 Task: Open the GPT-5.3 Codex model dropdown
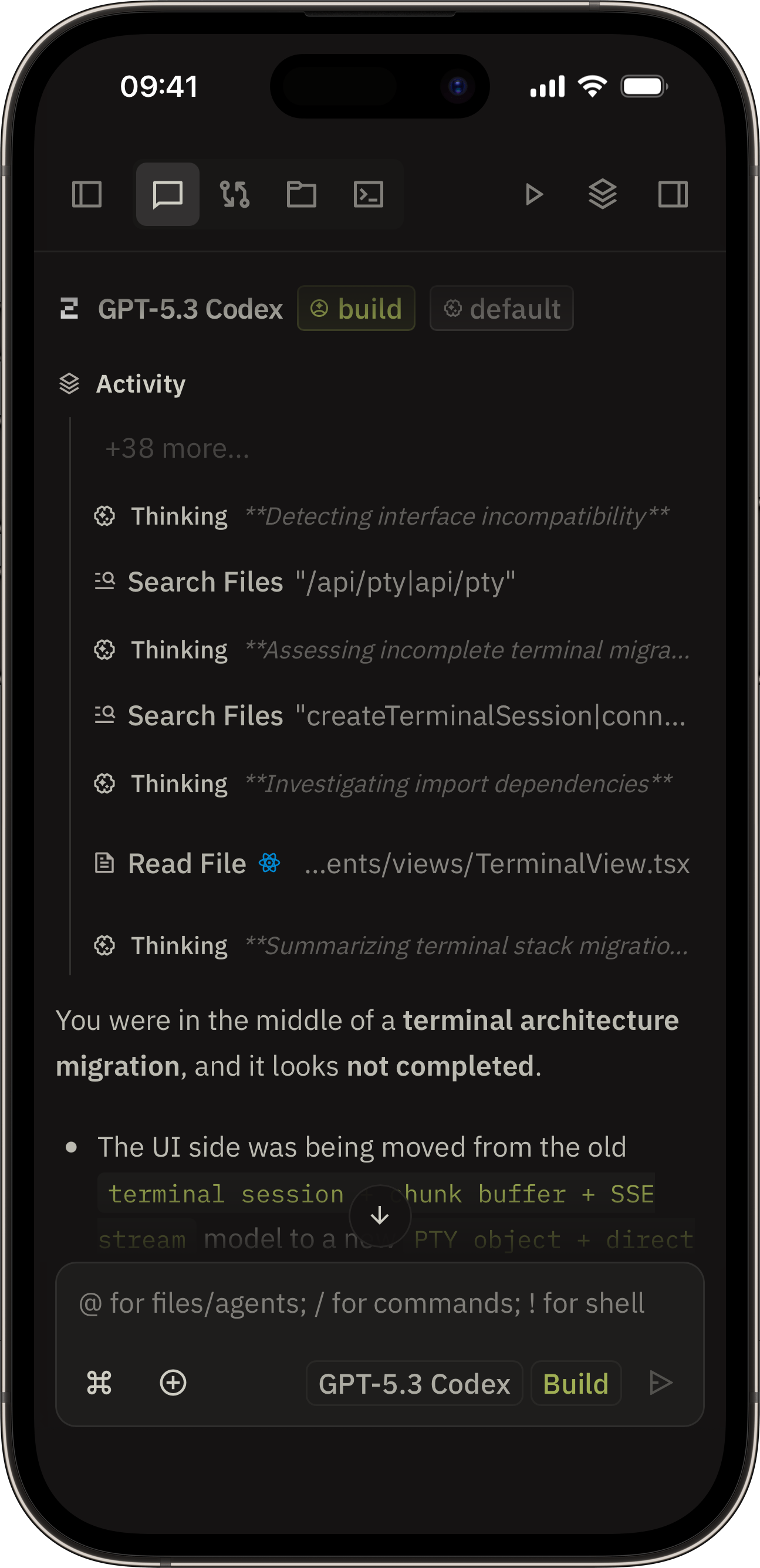click(x=414, y=1383)
